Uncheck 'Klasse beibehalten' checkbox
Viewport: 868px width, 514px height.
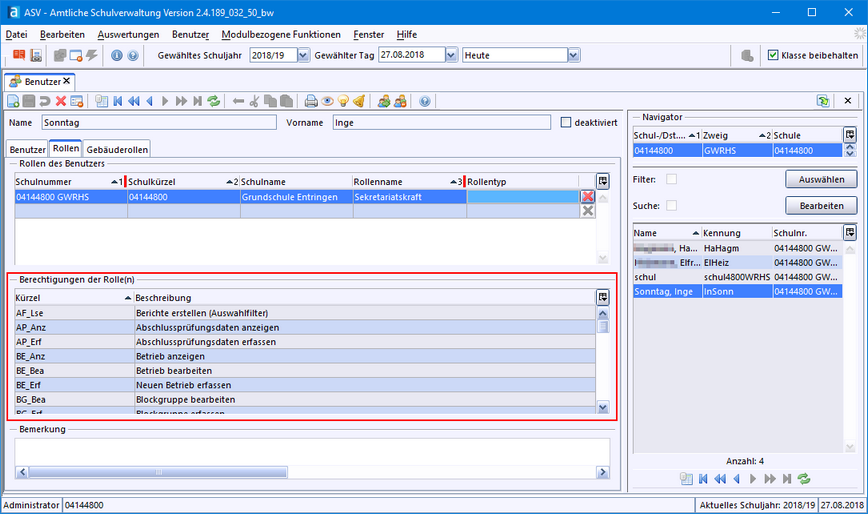773,55
